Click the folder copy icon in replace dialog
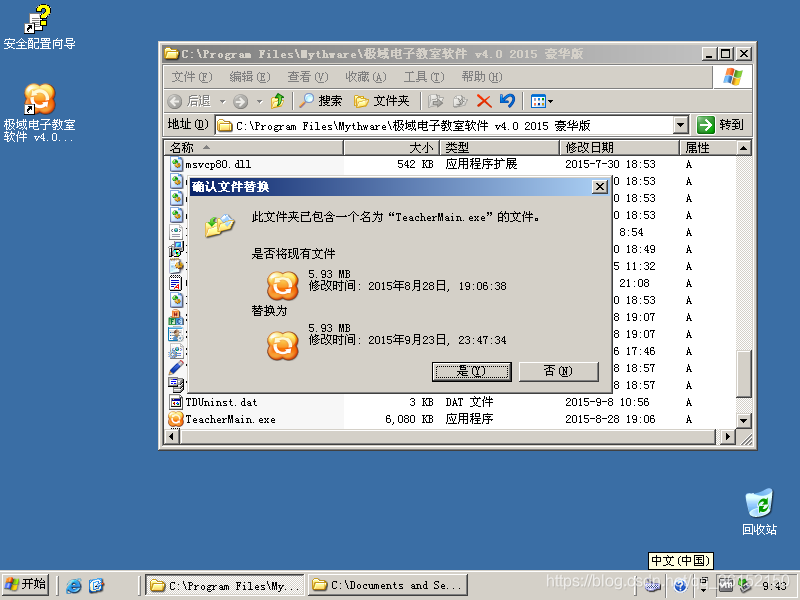 click(219, 225)
